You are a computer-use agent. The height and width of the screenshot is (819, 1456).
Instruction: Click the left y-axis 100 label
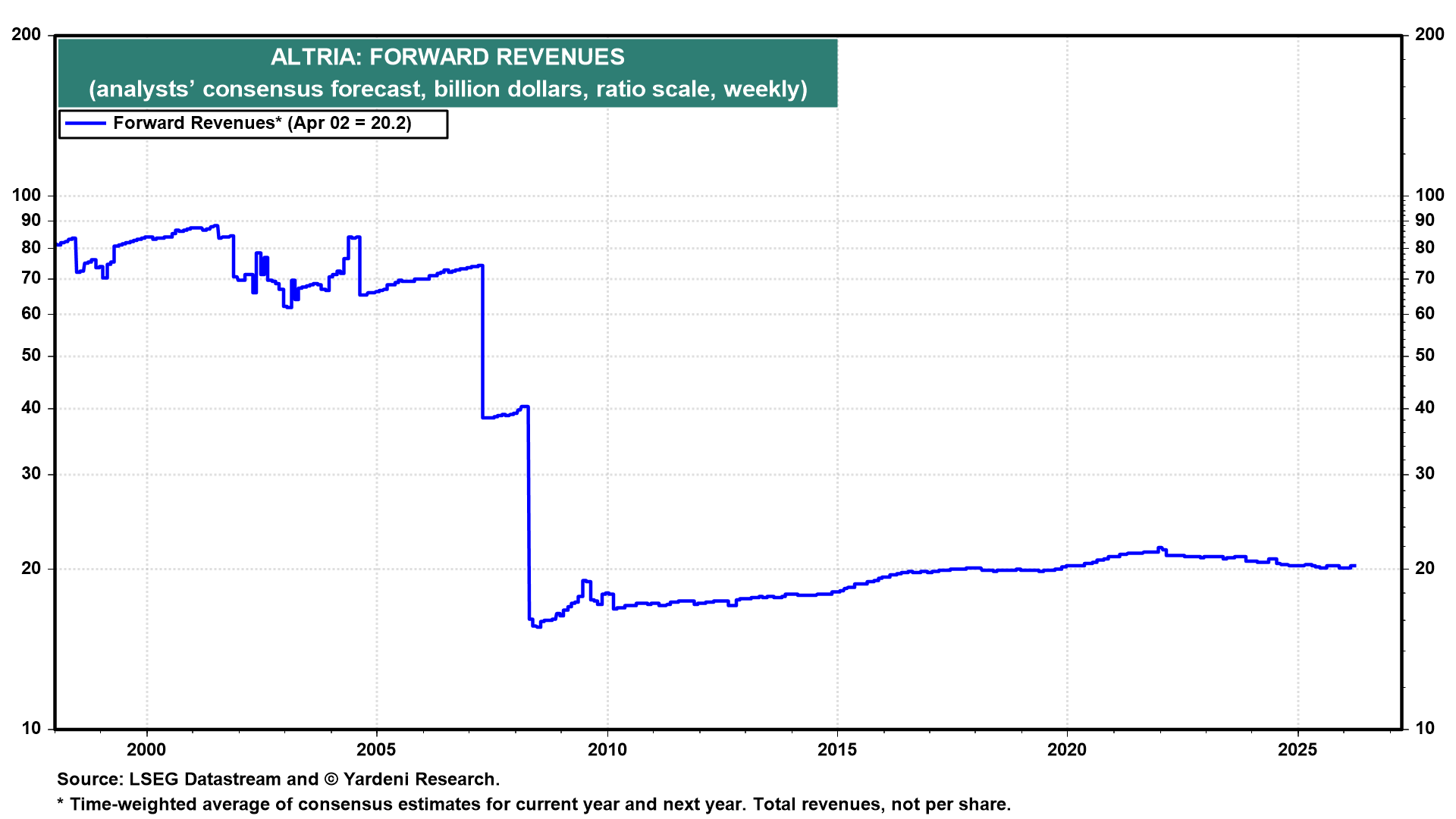tap(27, 196)
